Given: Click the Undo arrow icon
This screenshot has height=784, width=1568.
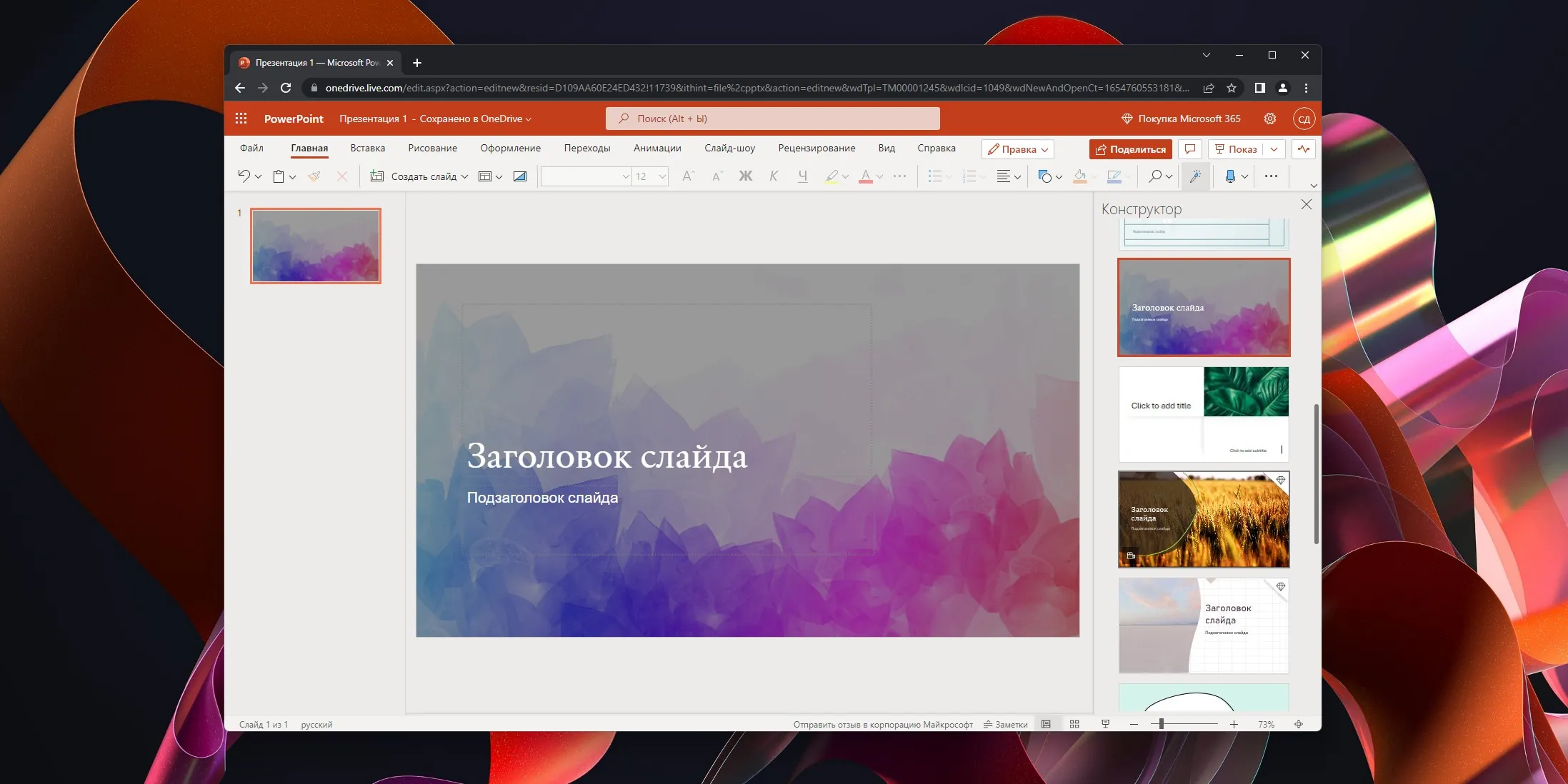Looking at the screenshot, I should click(x=244, y=176).
